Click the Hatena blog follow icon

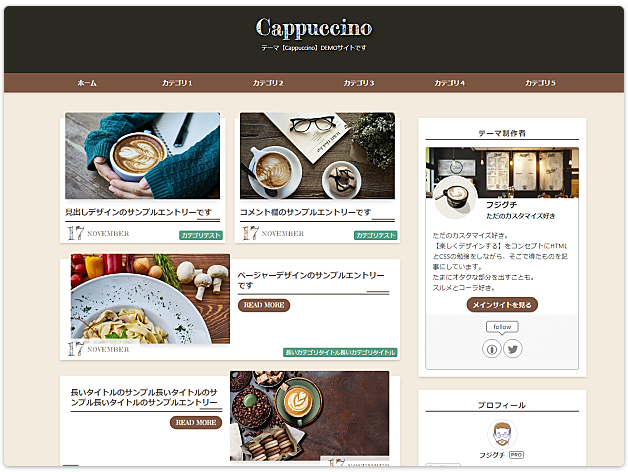point(492,349)
